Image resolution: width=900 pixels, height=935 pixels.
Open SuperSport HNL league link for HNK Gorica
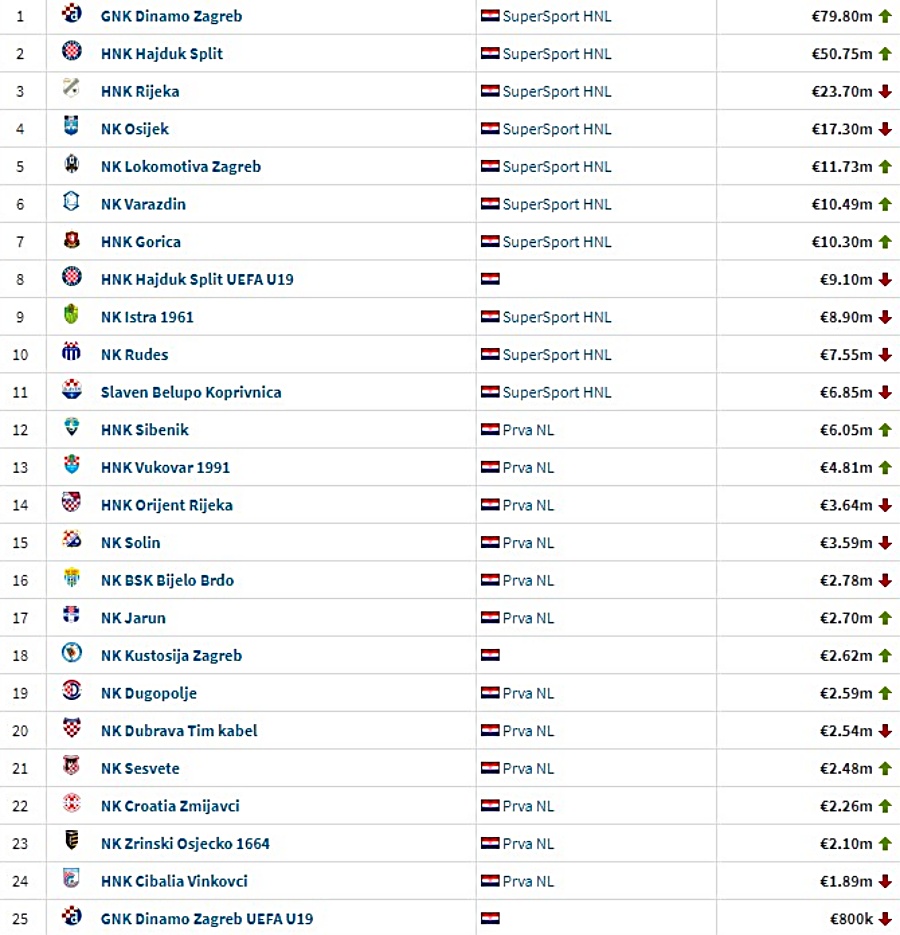coord(557,242)
